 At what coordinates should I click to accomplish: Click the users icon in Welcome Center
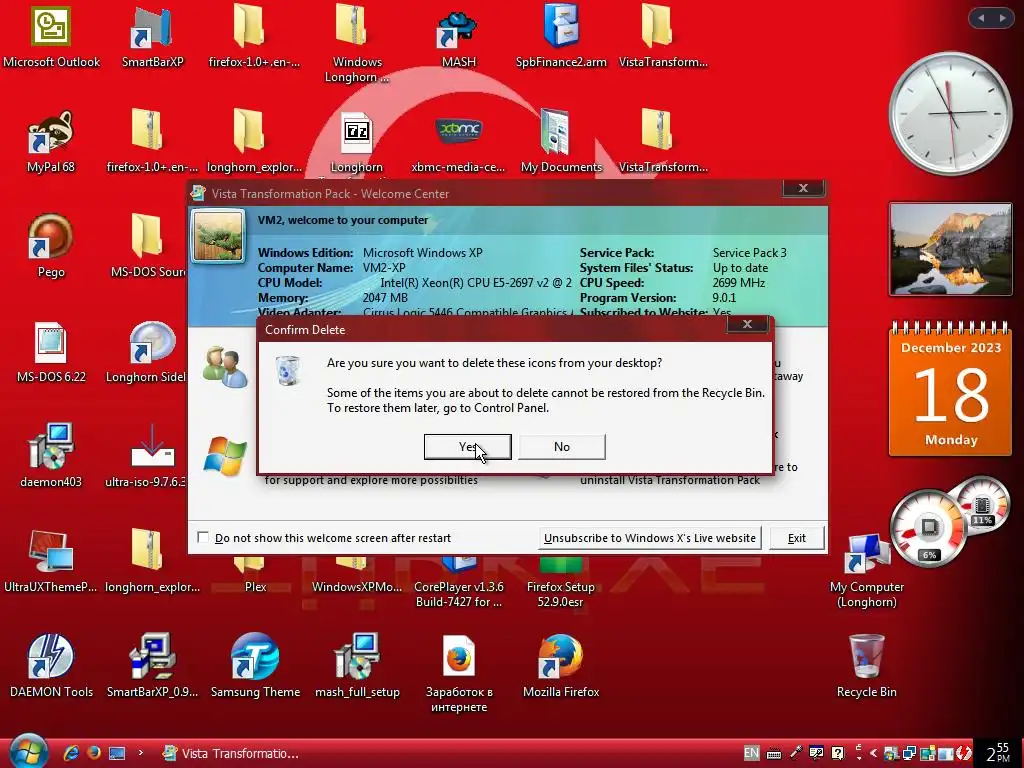coord(225,367)
